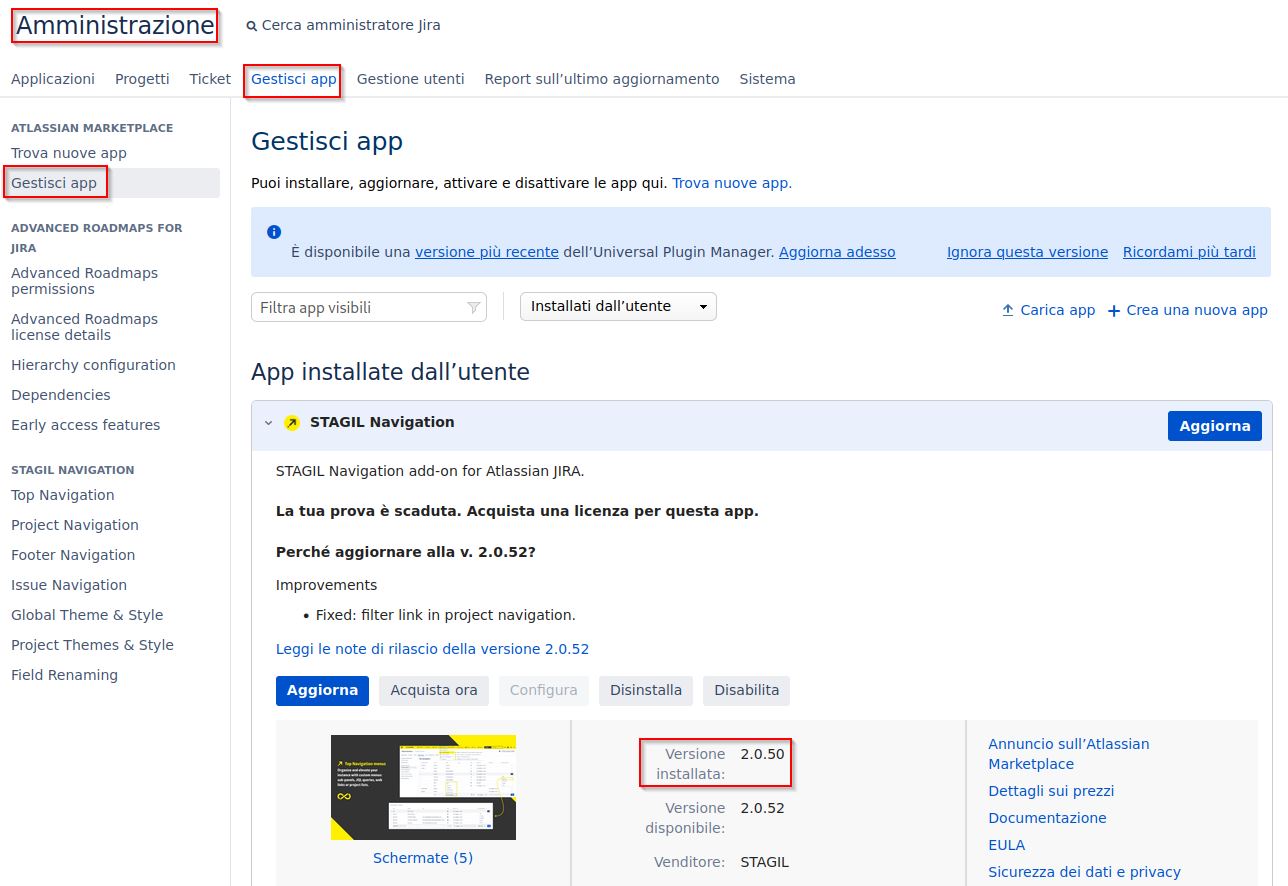Select the Gestisci app top tab
Image resolution: width=1288 pixels, height=886 pixels.
tap(294, 79)
